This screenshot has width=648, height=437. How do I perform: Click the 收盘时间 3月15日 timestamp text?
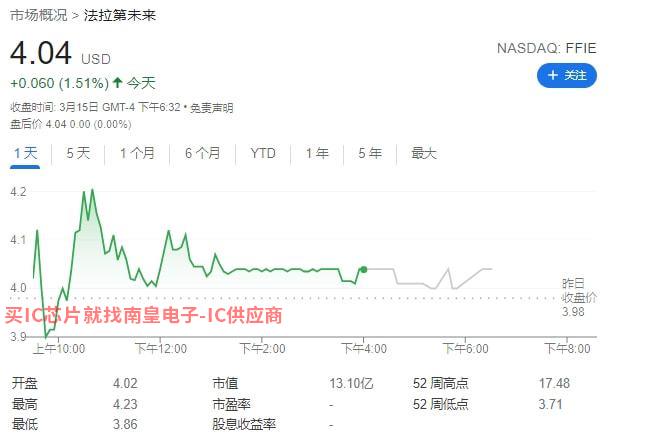tap(95, 108)
